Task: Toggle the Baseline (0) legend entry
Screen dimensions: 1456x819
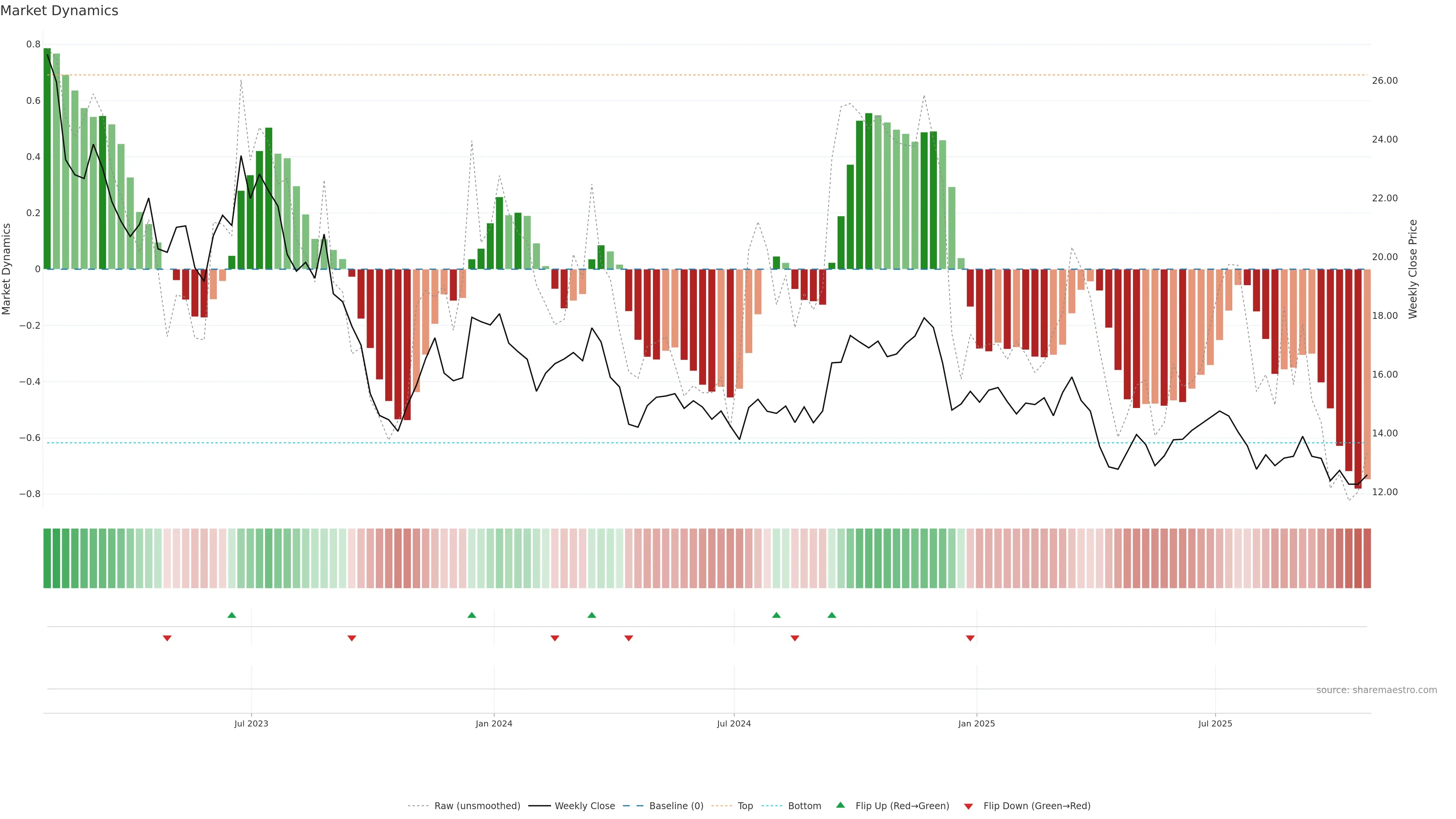Action: tap(676, 806)
